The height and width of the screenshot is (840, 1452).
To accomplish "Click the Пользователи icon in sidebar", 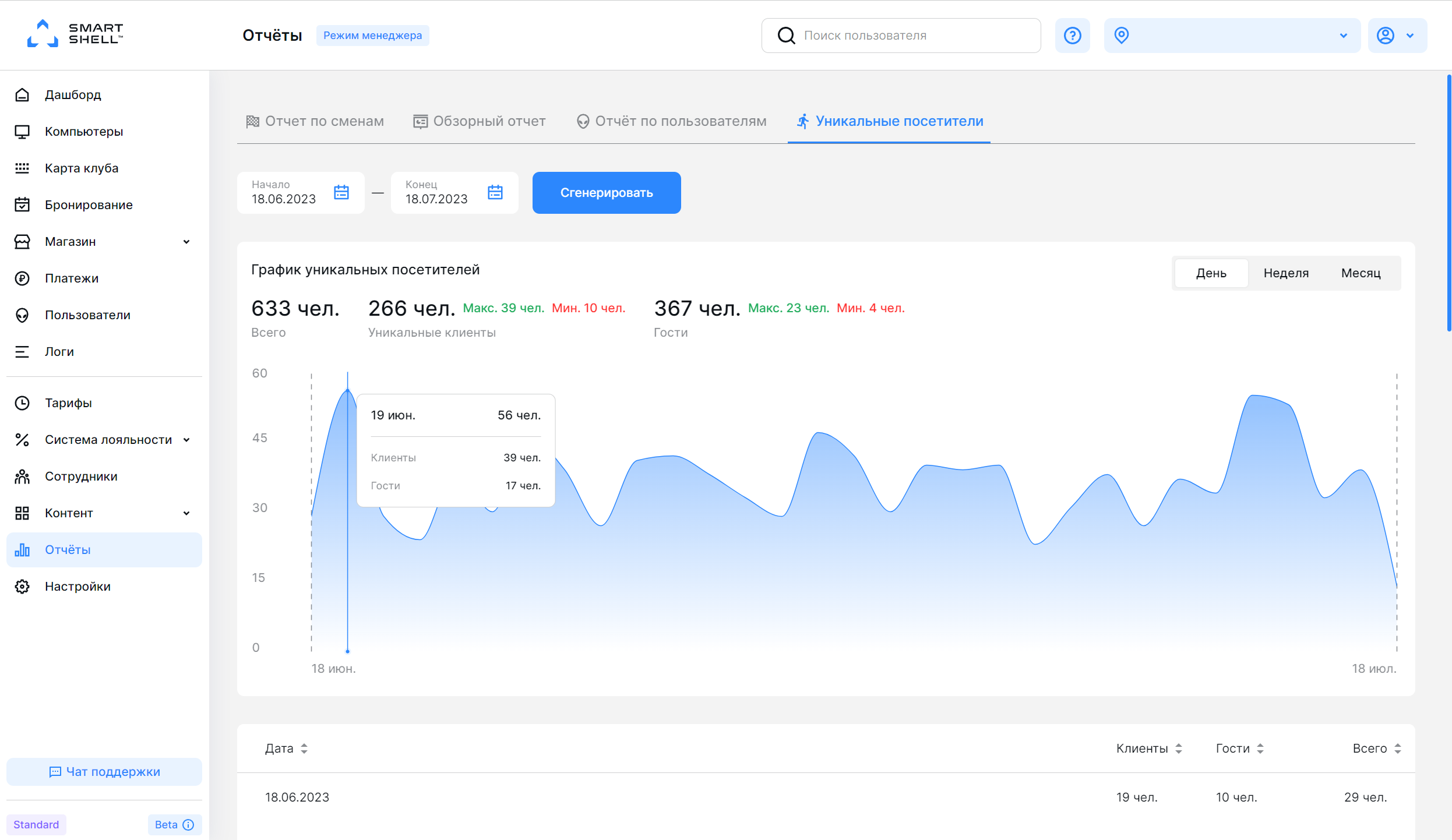I will pos(22,315).
